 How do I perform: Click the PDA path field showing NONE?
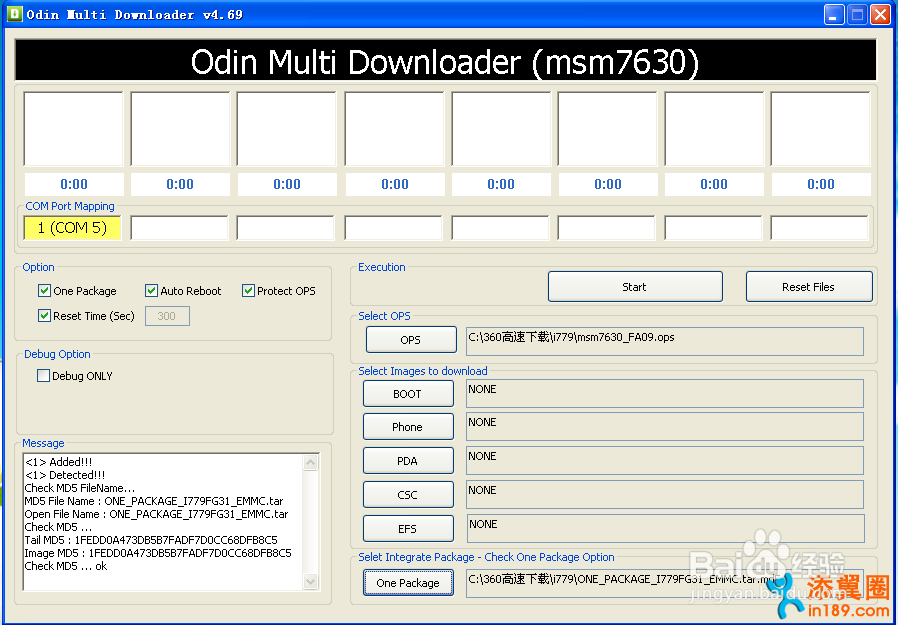664,461
